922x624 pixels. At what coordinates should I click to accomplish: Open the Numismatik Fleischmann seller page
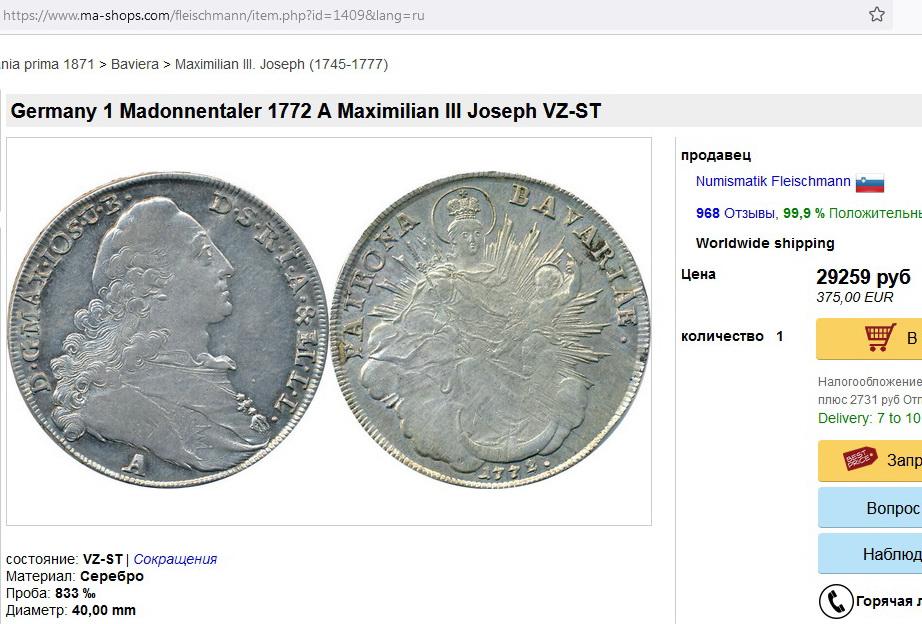(773, 181)
